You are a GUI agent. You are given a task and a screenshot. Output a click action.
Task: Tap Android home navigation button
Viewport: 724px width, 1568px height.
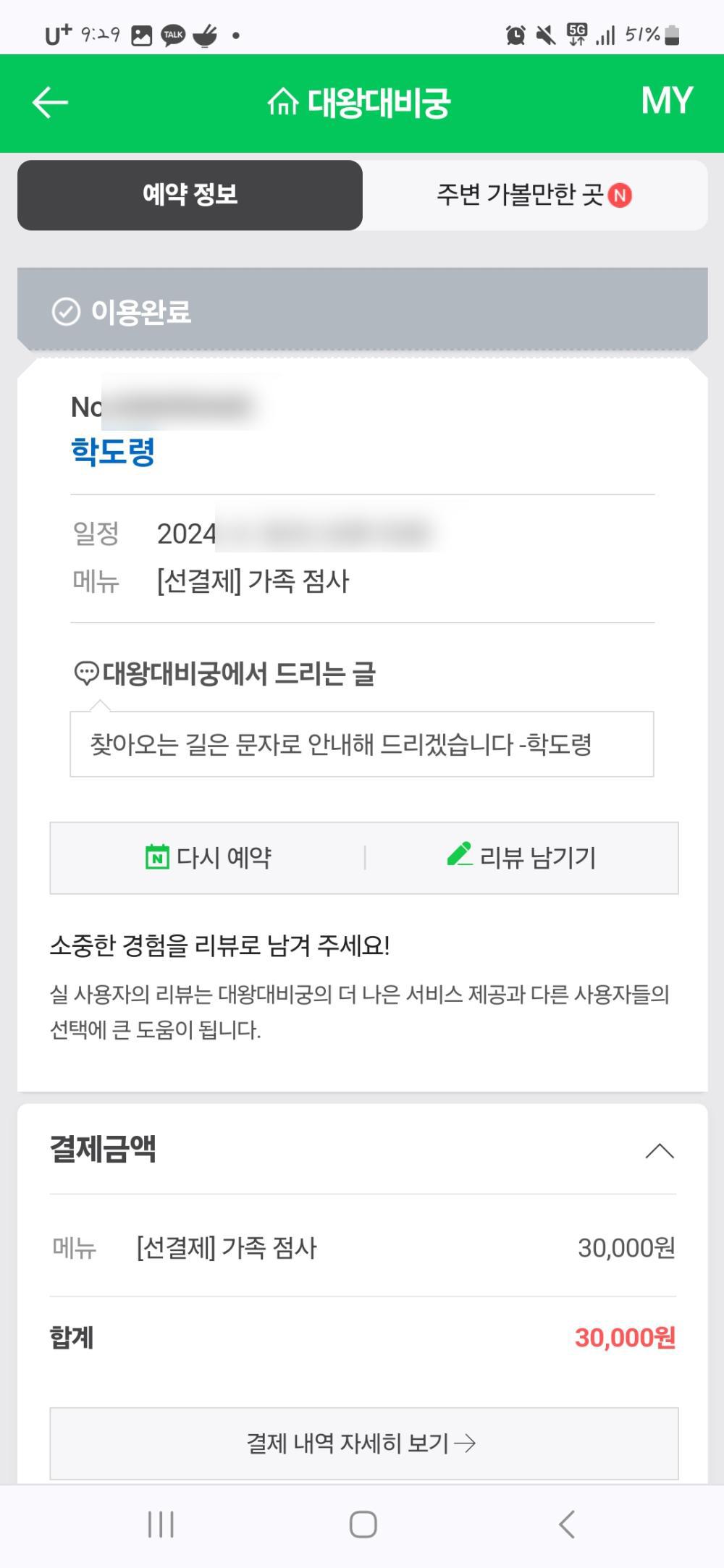tap(363, 1524)
